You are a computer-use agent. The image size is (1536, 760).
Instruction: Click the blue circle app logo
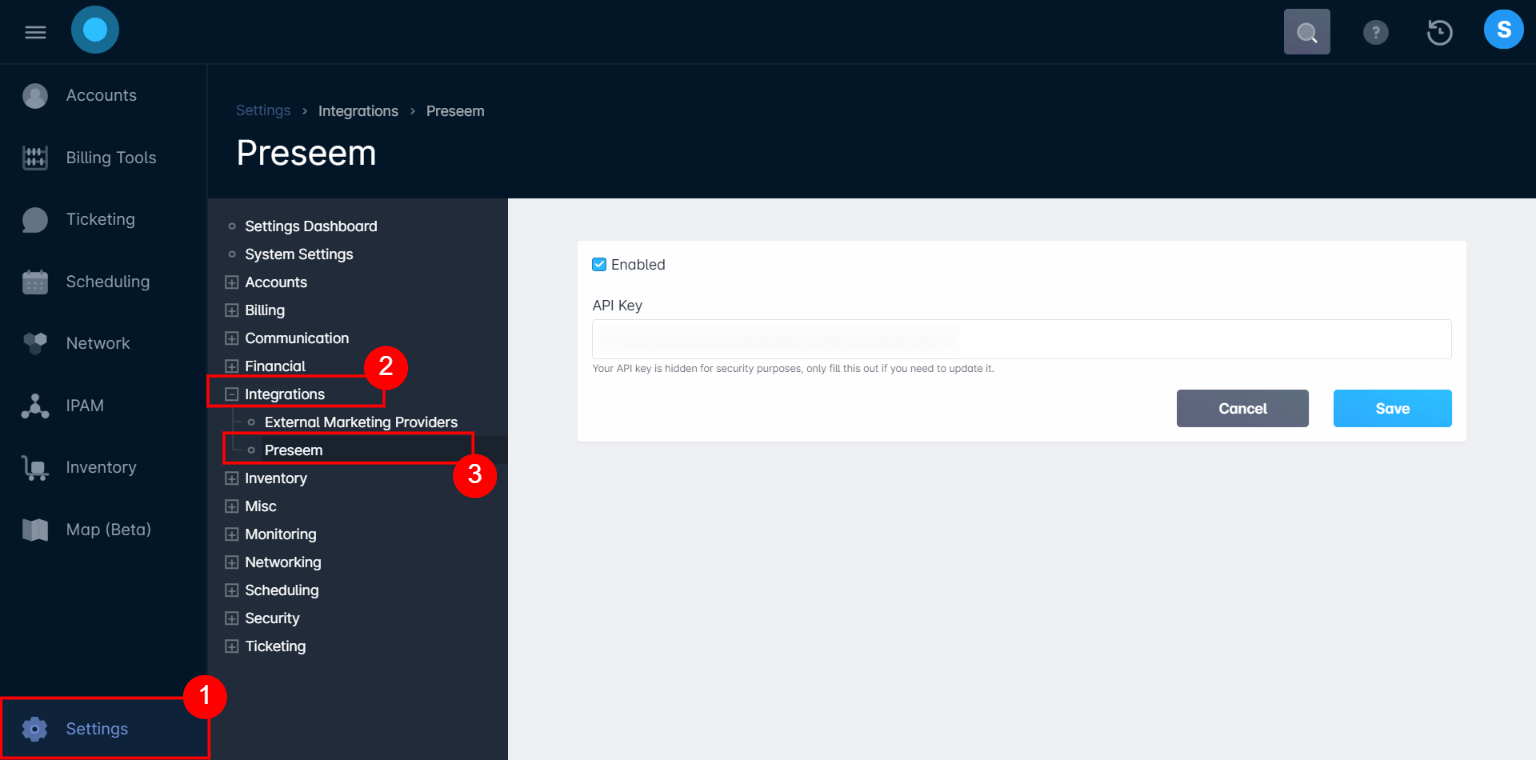(95, 30)
